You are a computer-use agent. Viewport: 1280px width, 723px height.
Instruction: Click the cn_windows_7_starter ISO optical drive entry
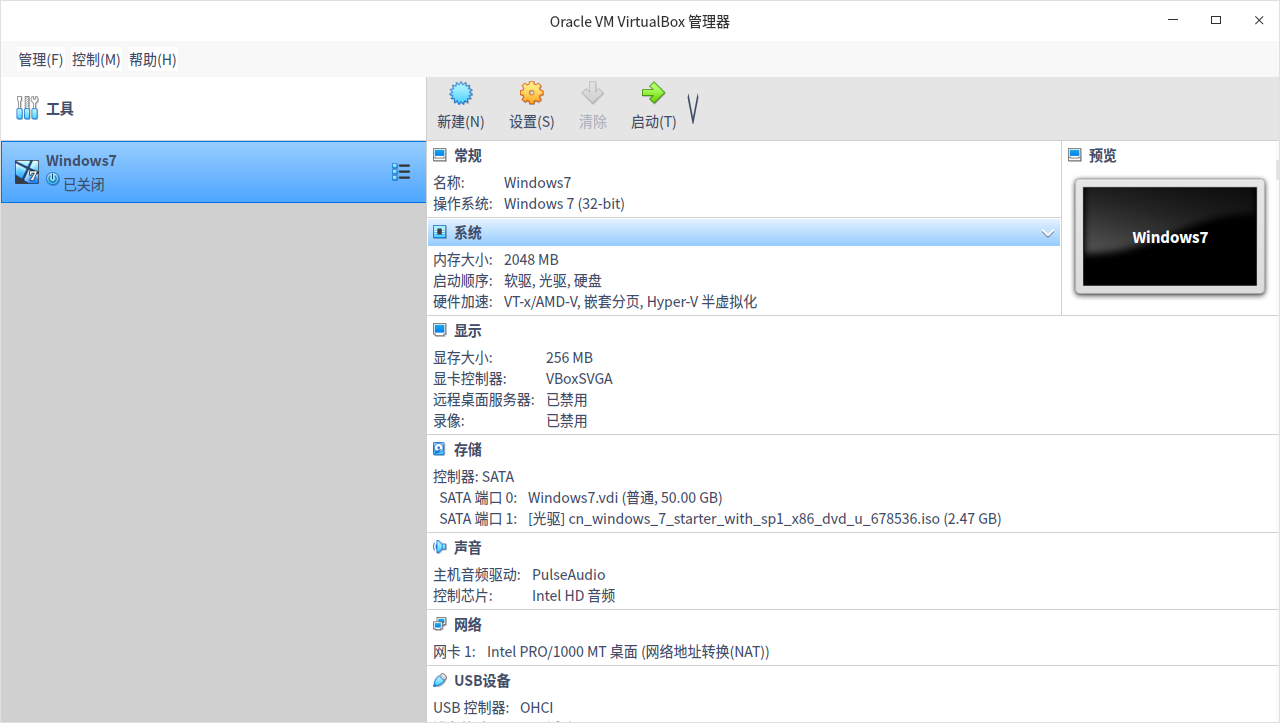[x=765, y=519]
